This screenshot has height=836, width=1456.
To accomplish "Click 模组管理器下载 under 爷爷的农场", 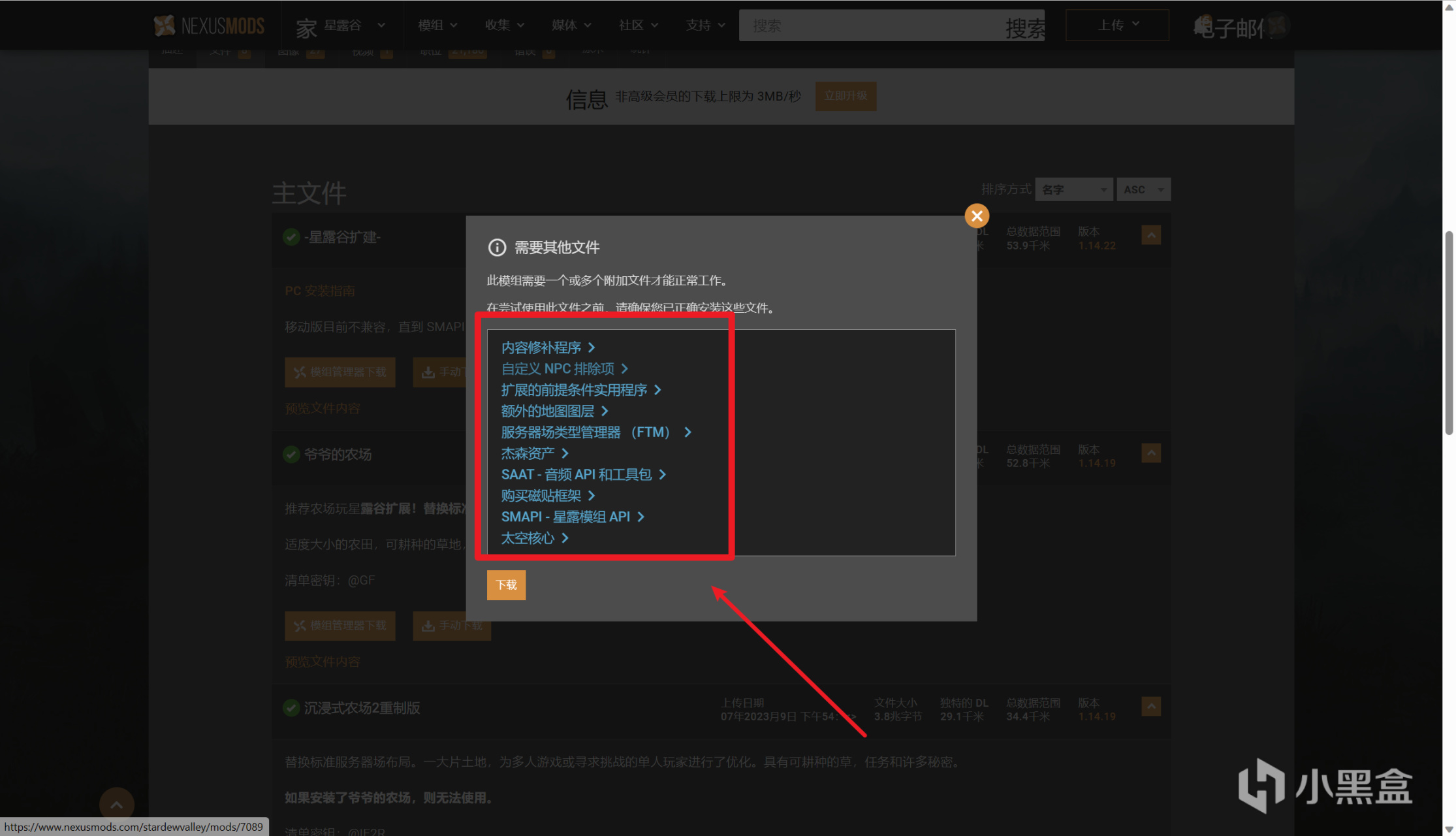I will 340,626.
